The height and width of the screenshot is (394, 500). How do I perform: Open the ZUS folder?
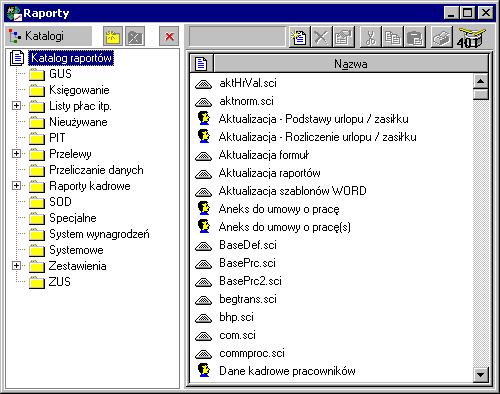click(60, 282)
